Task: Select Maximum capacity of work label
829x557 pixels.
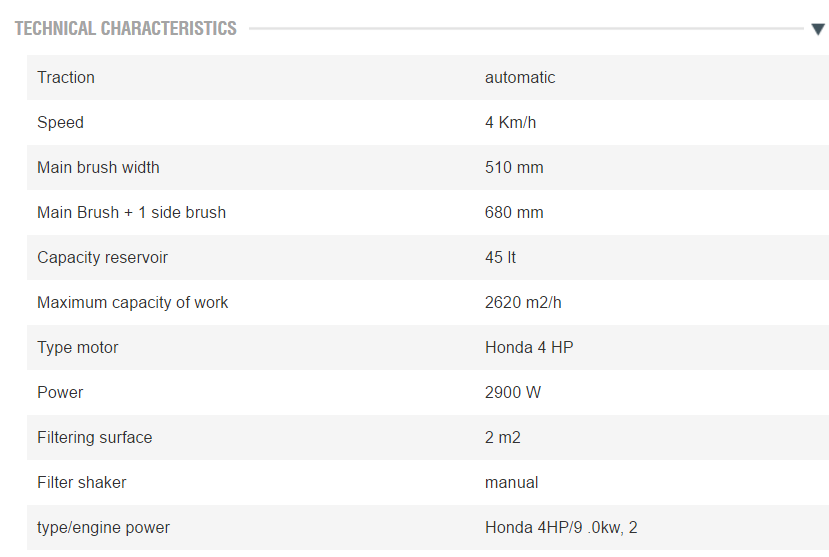Action: point(132,303)
